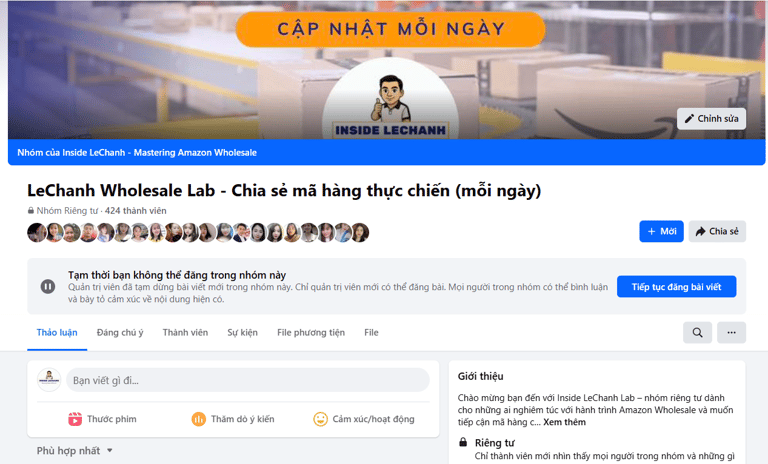Click the search magnifier icon in group tabs

(x=697, y=333)
